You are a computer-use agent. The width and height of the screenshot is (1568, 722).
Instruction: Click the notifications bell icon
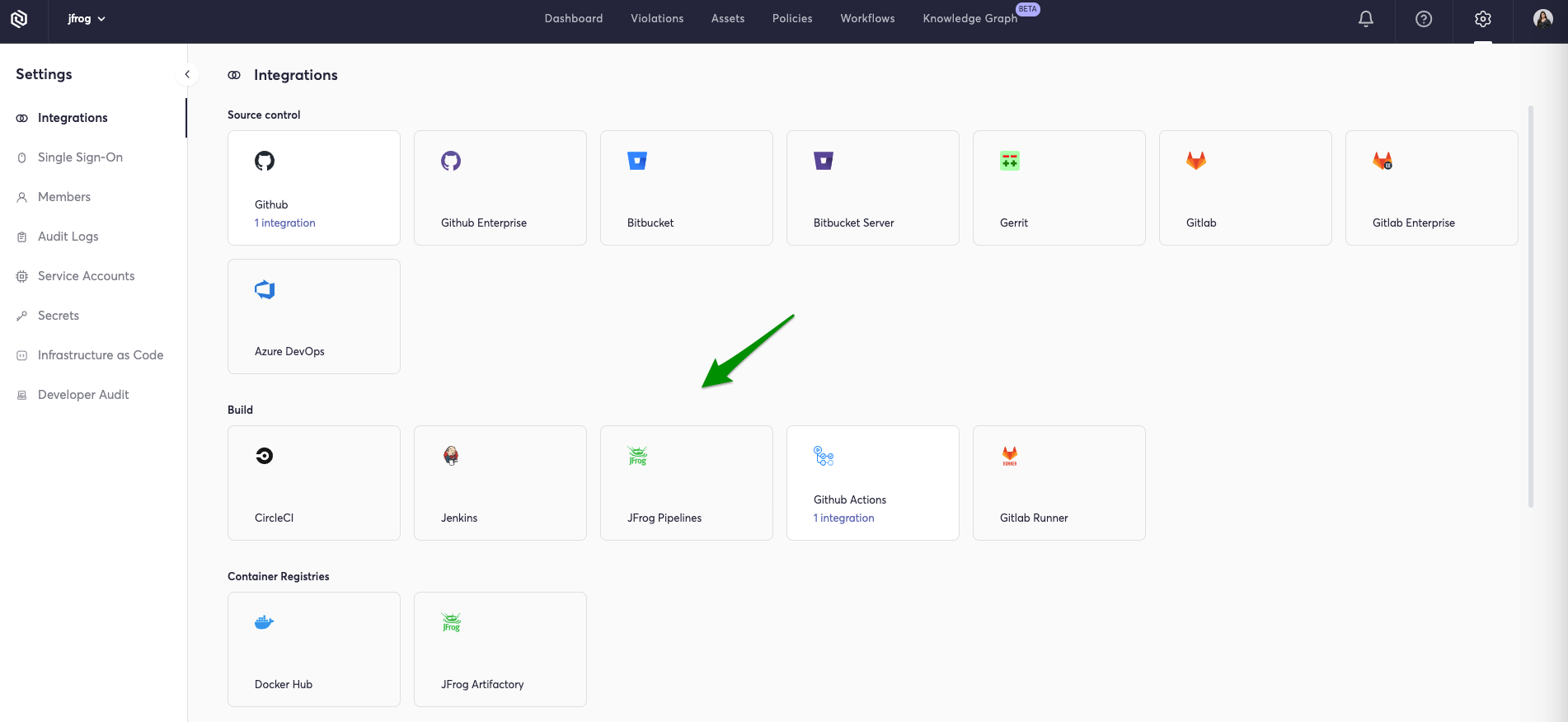1366,19
